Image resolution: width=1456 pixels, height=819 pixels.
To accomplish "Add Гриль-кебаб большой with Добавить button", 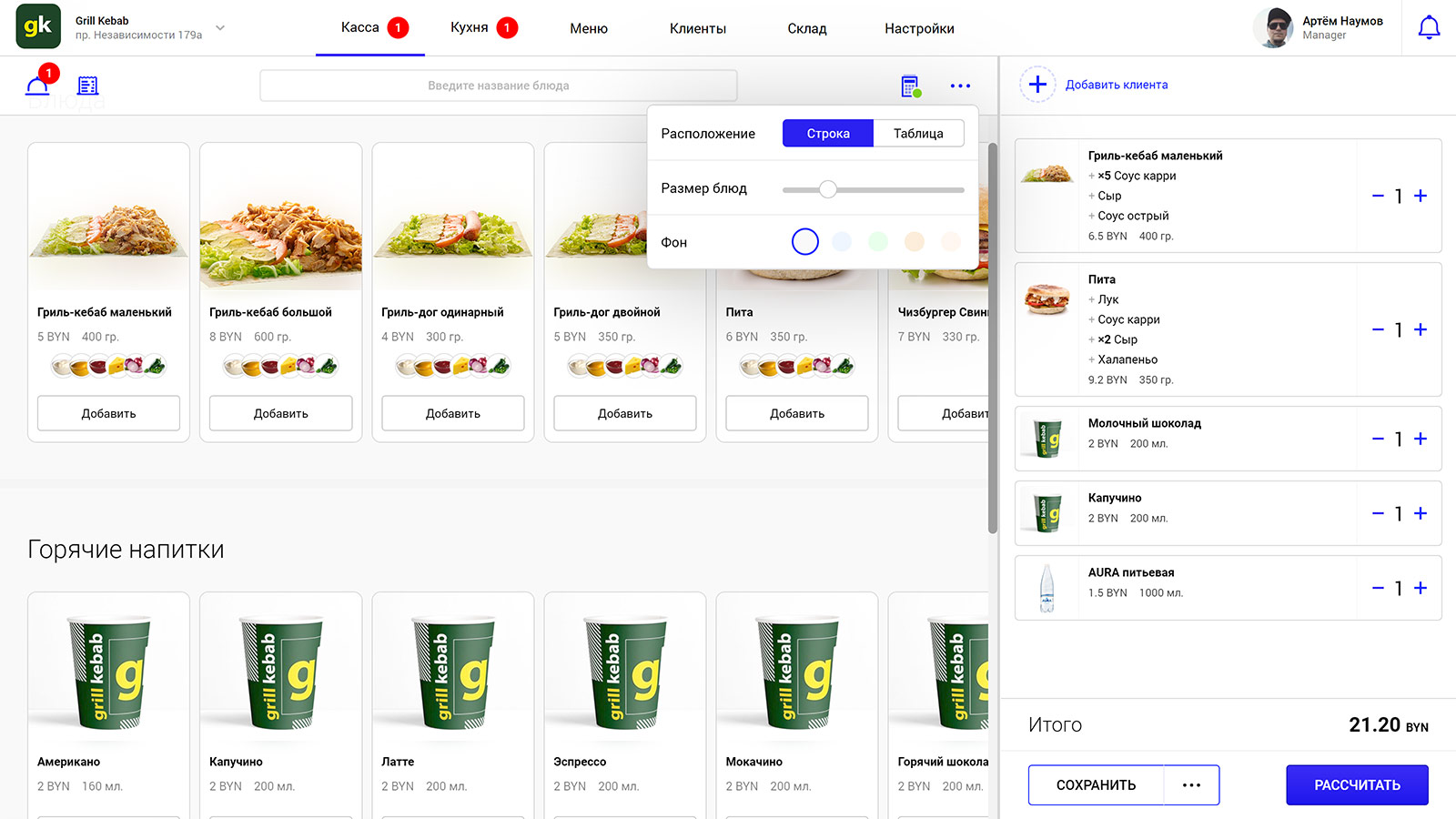I will click(x=280, y=413).
